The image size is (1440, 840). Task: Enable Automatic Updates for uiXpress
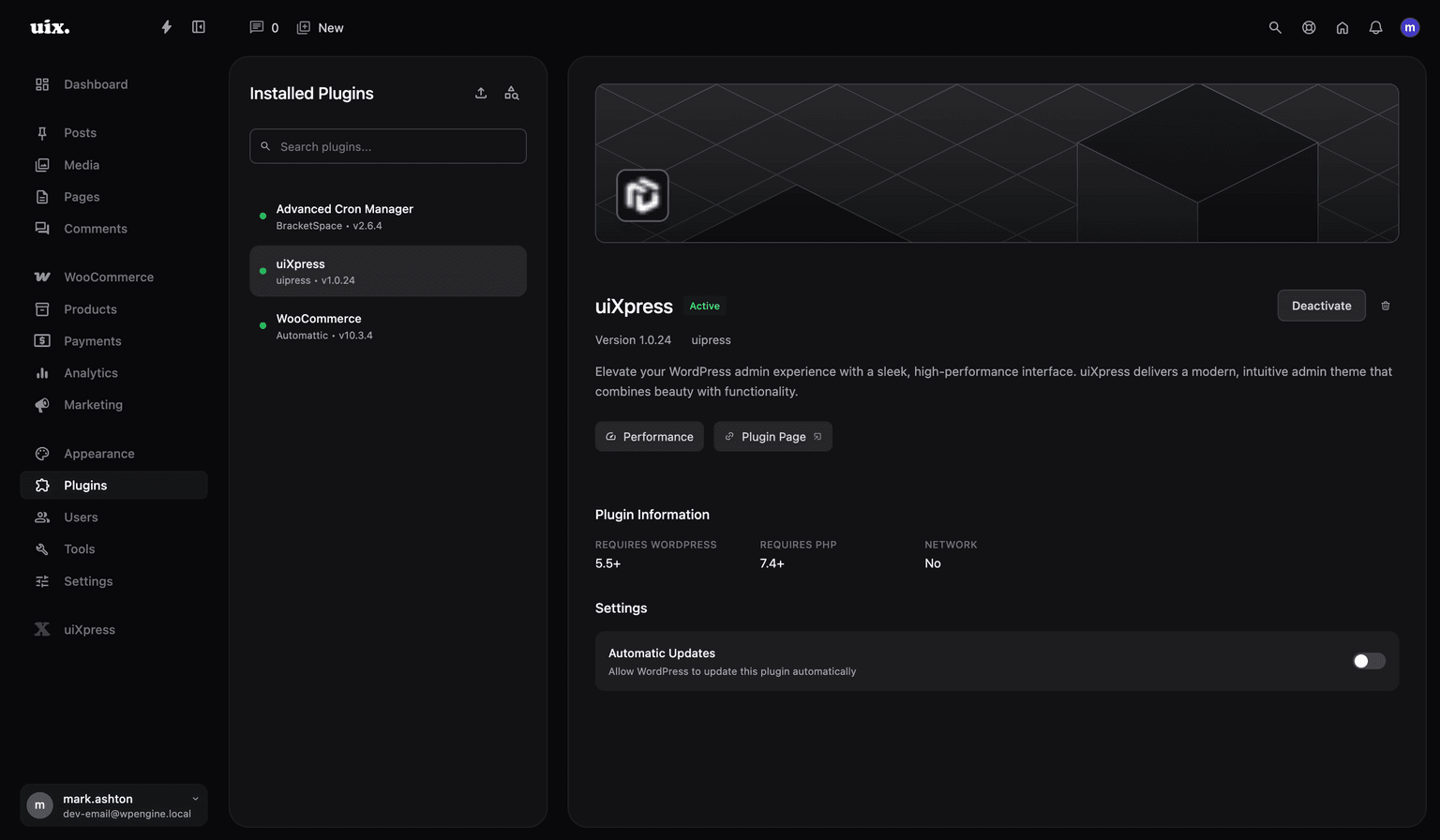point(1368,661)
